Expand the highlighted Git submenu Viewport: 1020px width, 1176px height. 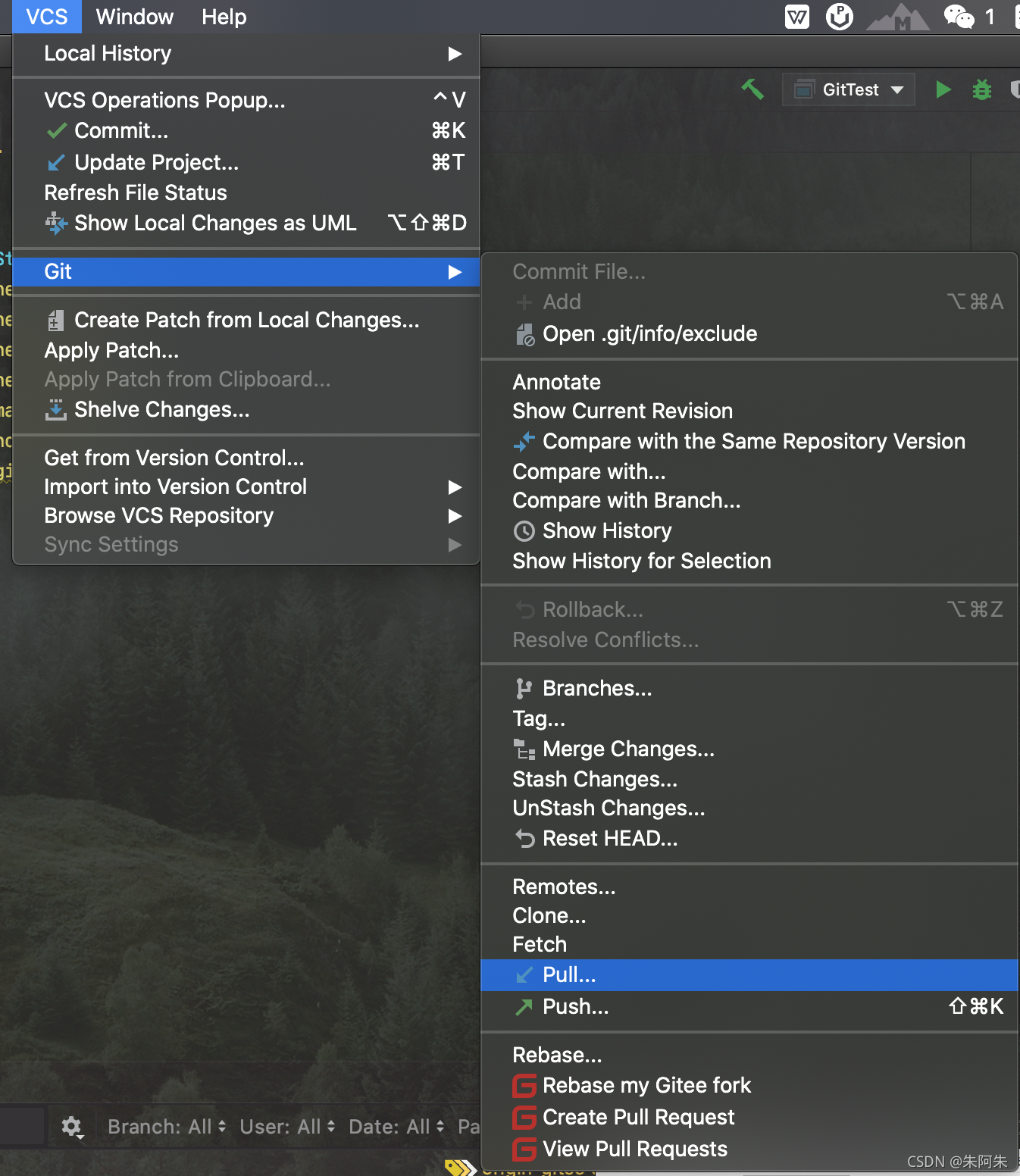(x=246, y=272)
